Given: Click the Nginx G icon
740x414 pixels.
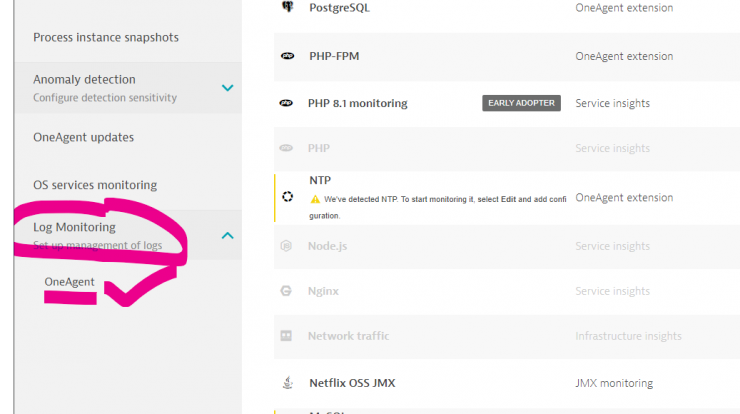Looking at the screenshot, I should tap(286, 291).
